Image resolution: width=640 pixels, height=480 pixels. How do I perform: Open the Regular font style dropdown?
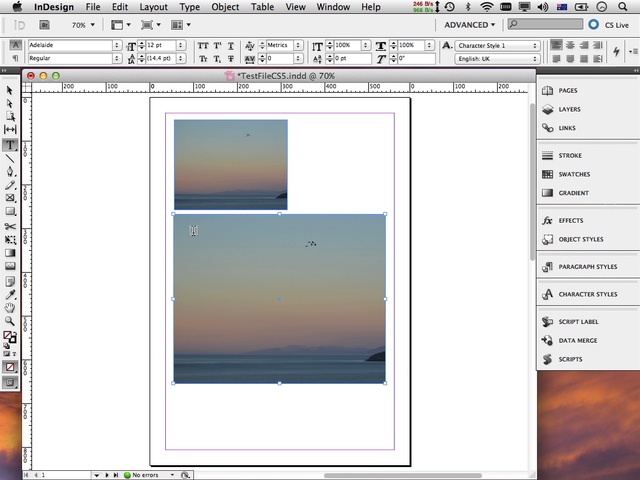[x=117, y=58]
